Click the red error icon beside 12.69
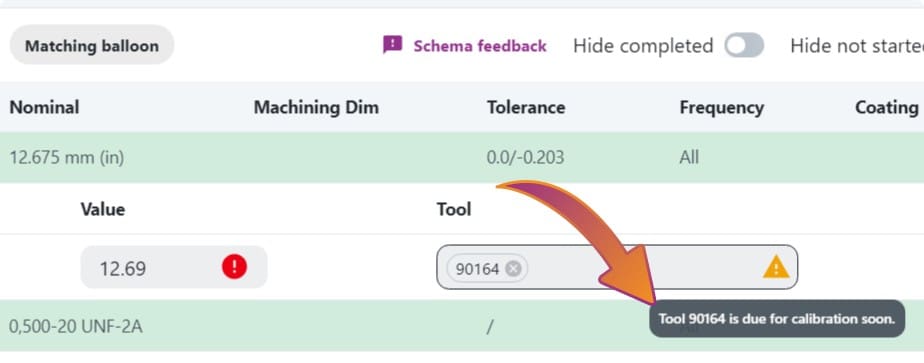This screenshot has width=924, height=363. pyautogui.click(x=235, y=268)
